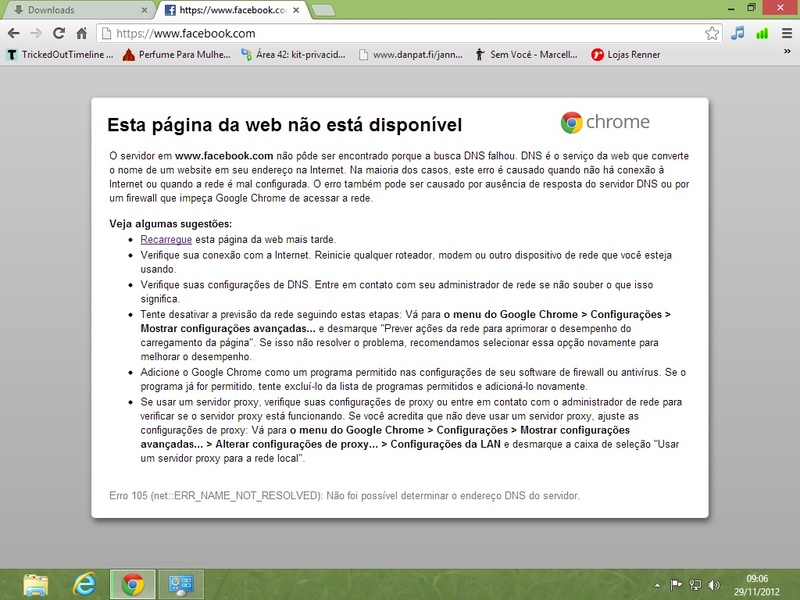800x600 pixels.
Task: Click the volume speaker tray icon
Action: pyautogui.click(x=714, y=585)
